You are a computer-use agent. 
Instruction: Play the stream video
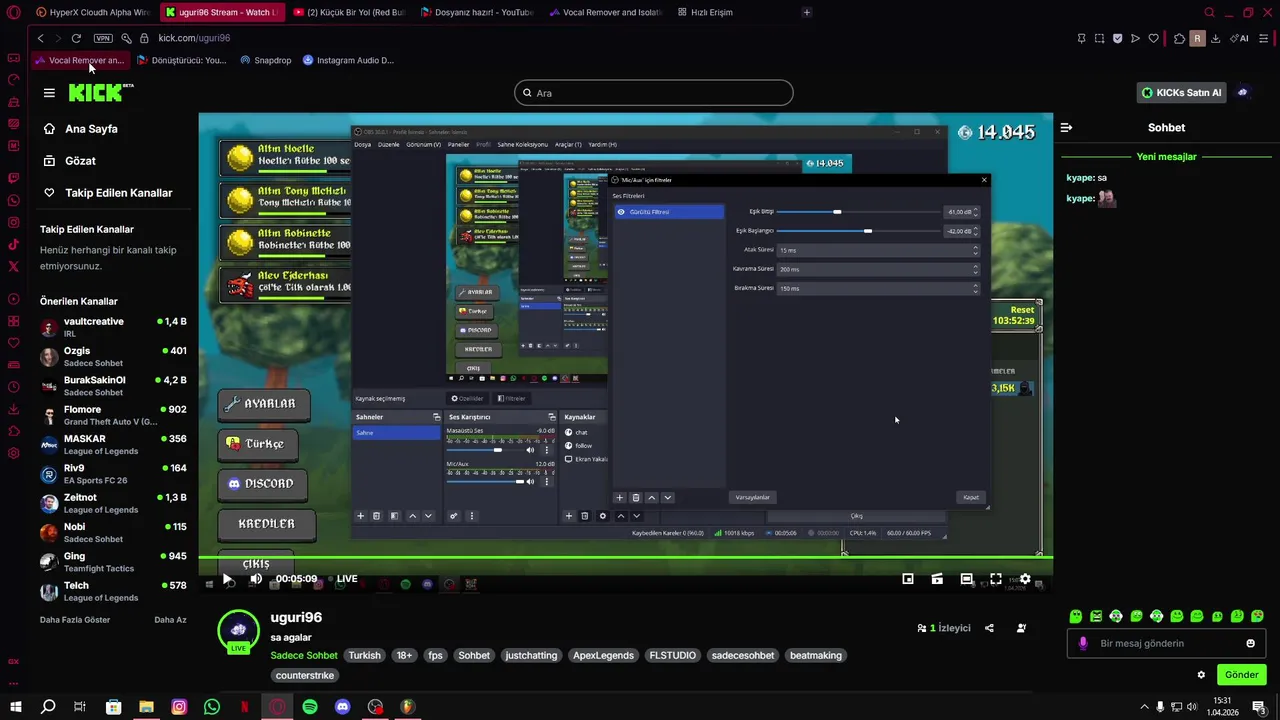tap(228, 579)
